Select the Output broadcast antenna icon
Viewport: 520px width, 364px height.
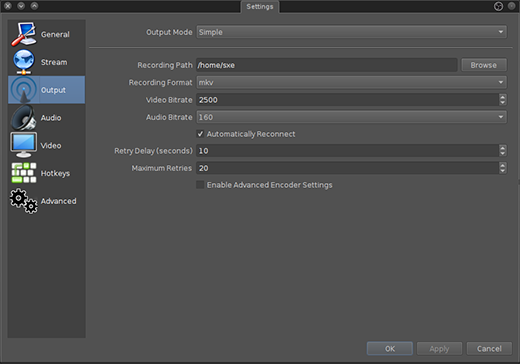pos(24,90)
